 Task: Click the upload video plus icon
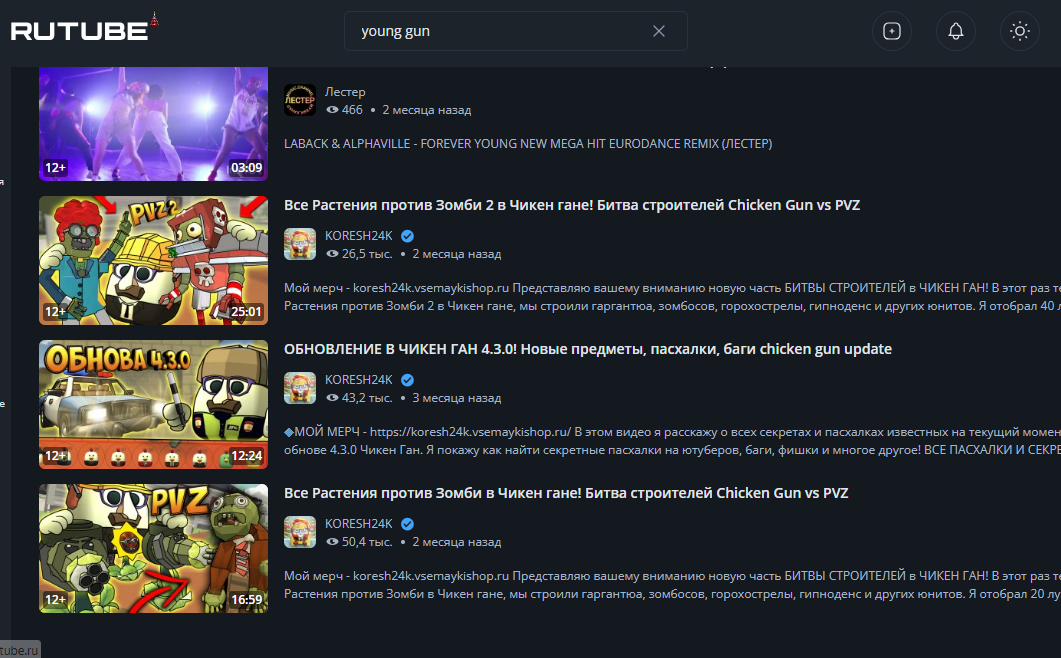pos(892,31)
